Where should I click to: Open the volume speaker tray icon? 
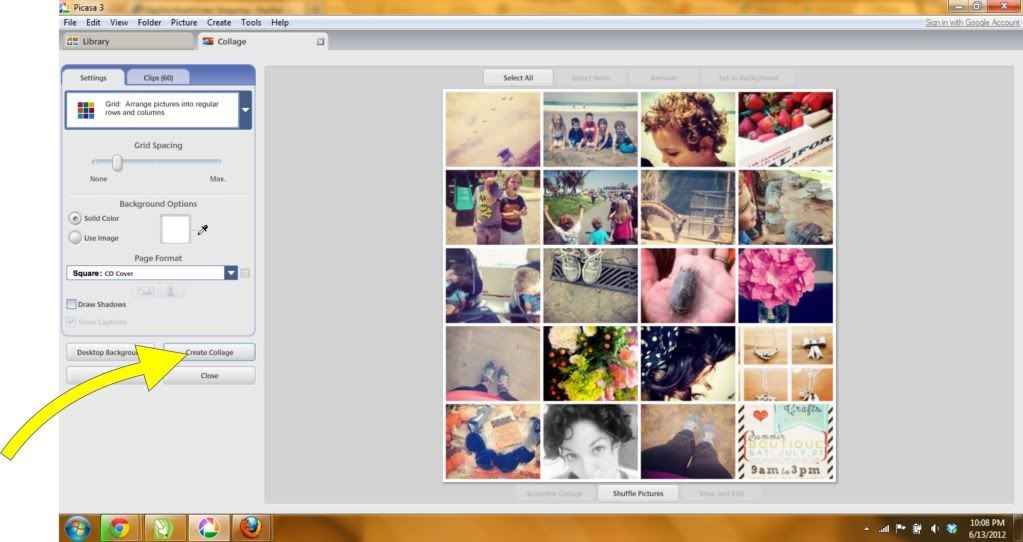934,528
